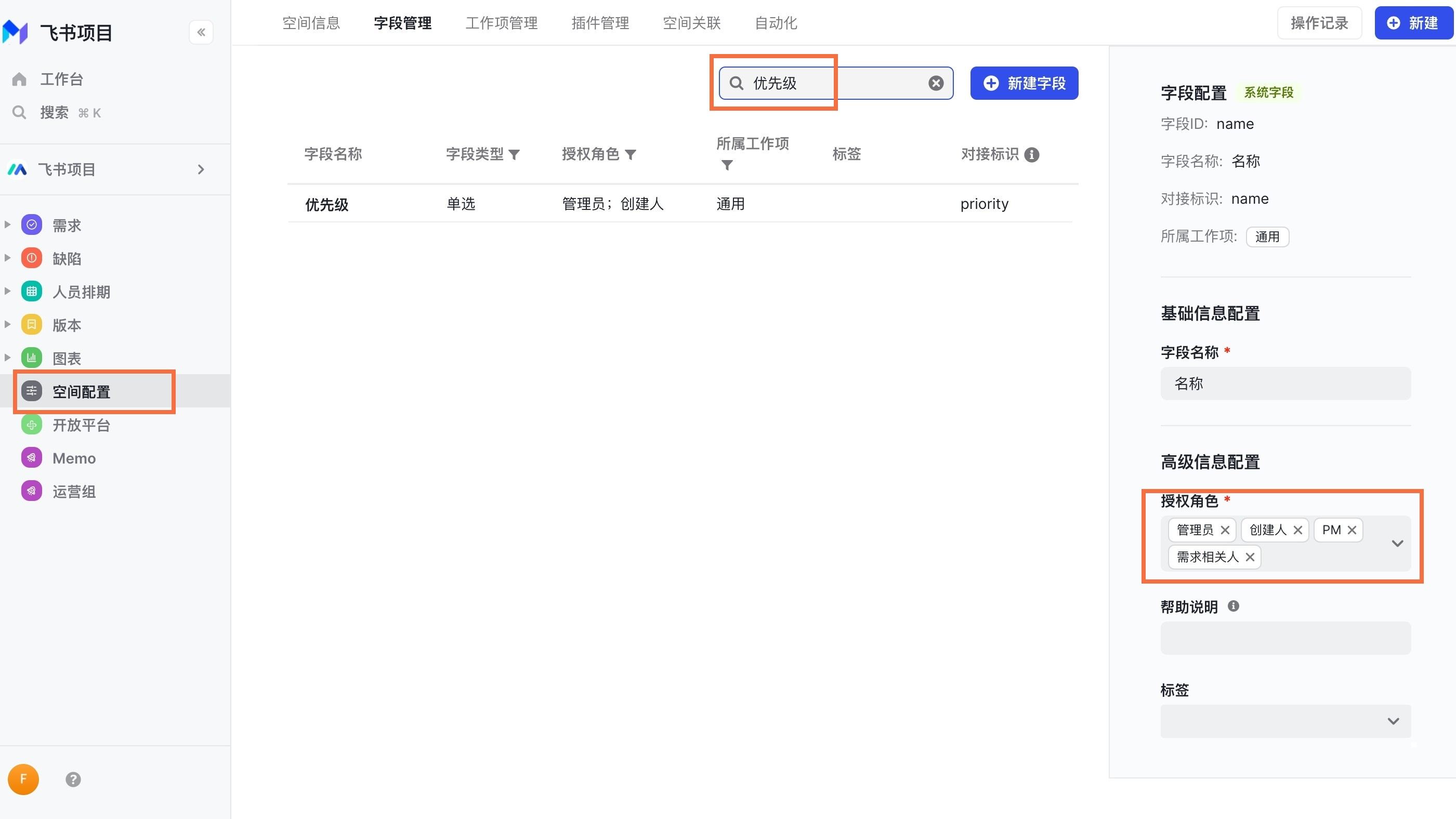Open 工作台 in the sidebar

coord(62,79)
